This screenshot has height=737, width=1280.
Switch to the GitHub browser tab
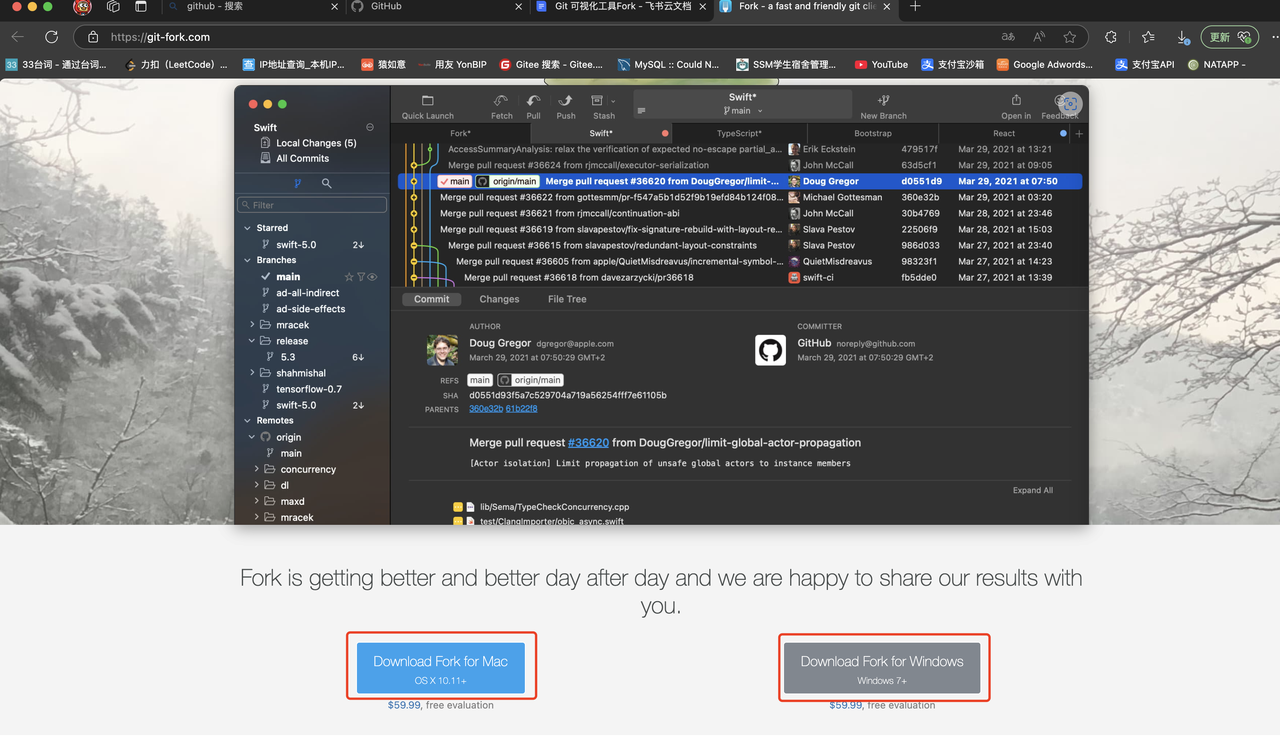(x=436, y=6)
